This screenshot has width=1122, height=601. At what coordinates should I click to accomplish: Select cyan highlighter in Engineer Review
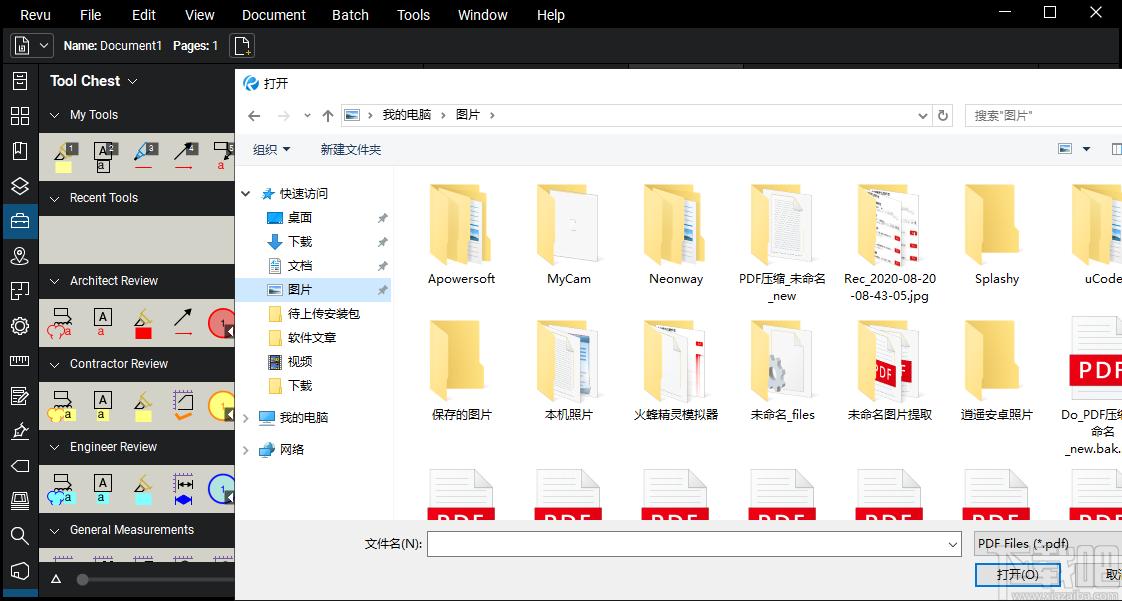coord(143,489)
